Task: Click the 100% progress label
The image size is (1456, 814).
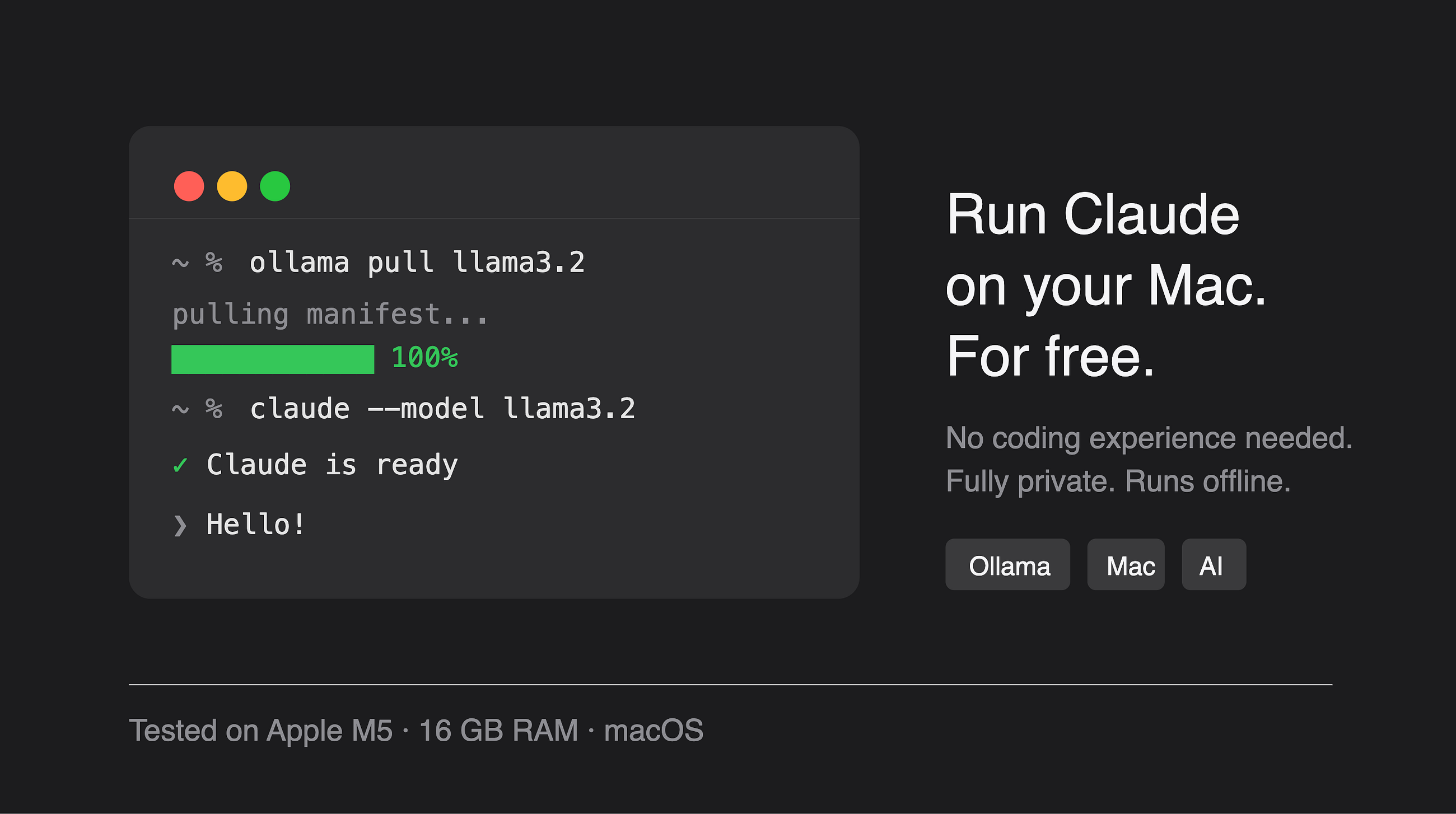Action: [x=424, y=358]
